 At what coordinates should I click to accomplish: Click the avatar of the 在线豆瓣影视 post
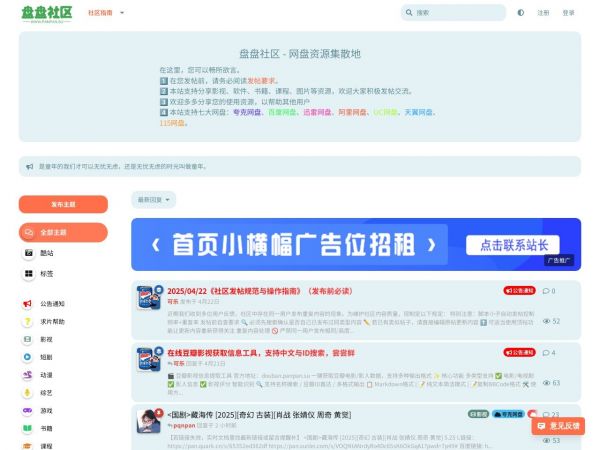click(149, 359)
